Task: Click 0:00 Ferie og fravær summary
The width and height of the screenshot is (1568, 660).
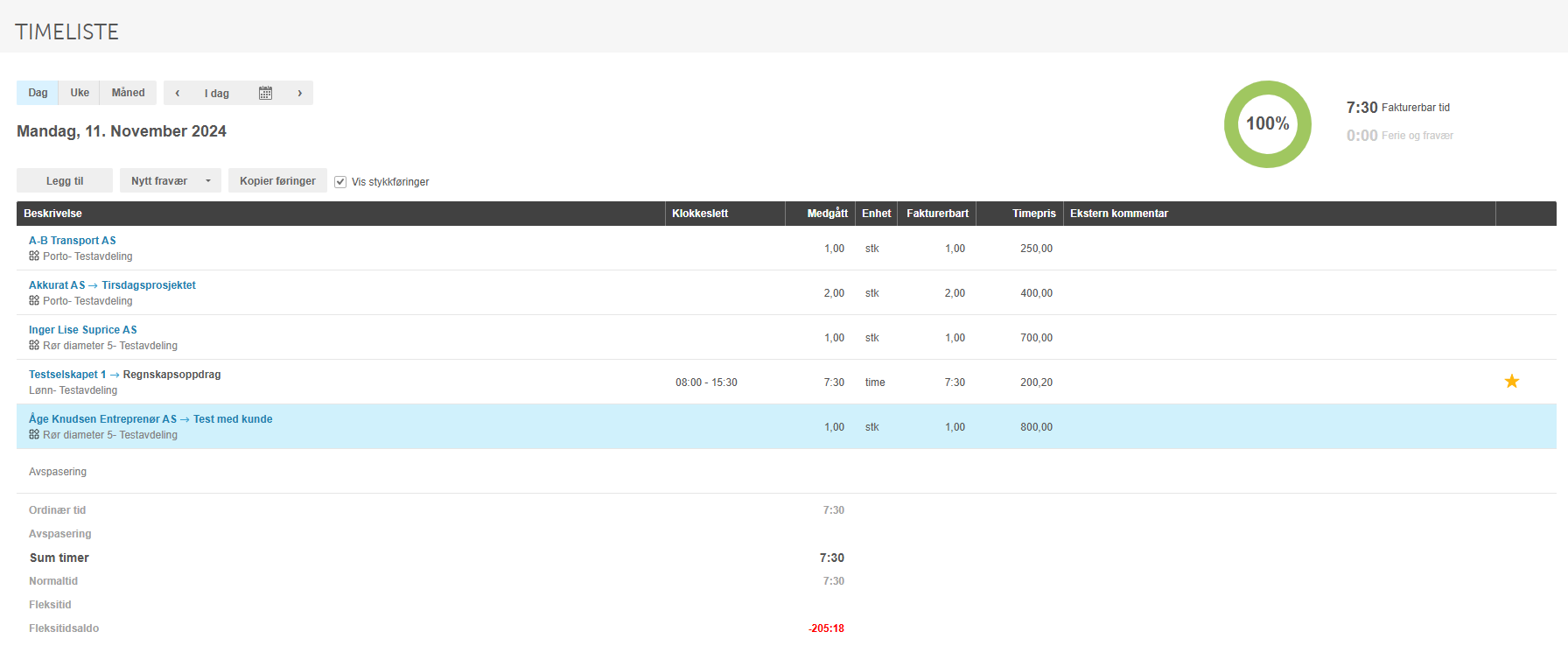Action: pos(1399,136)
